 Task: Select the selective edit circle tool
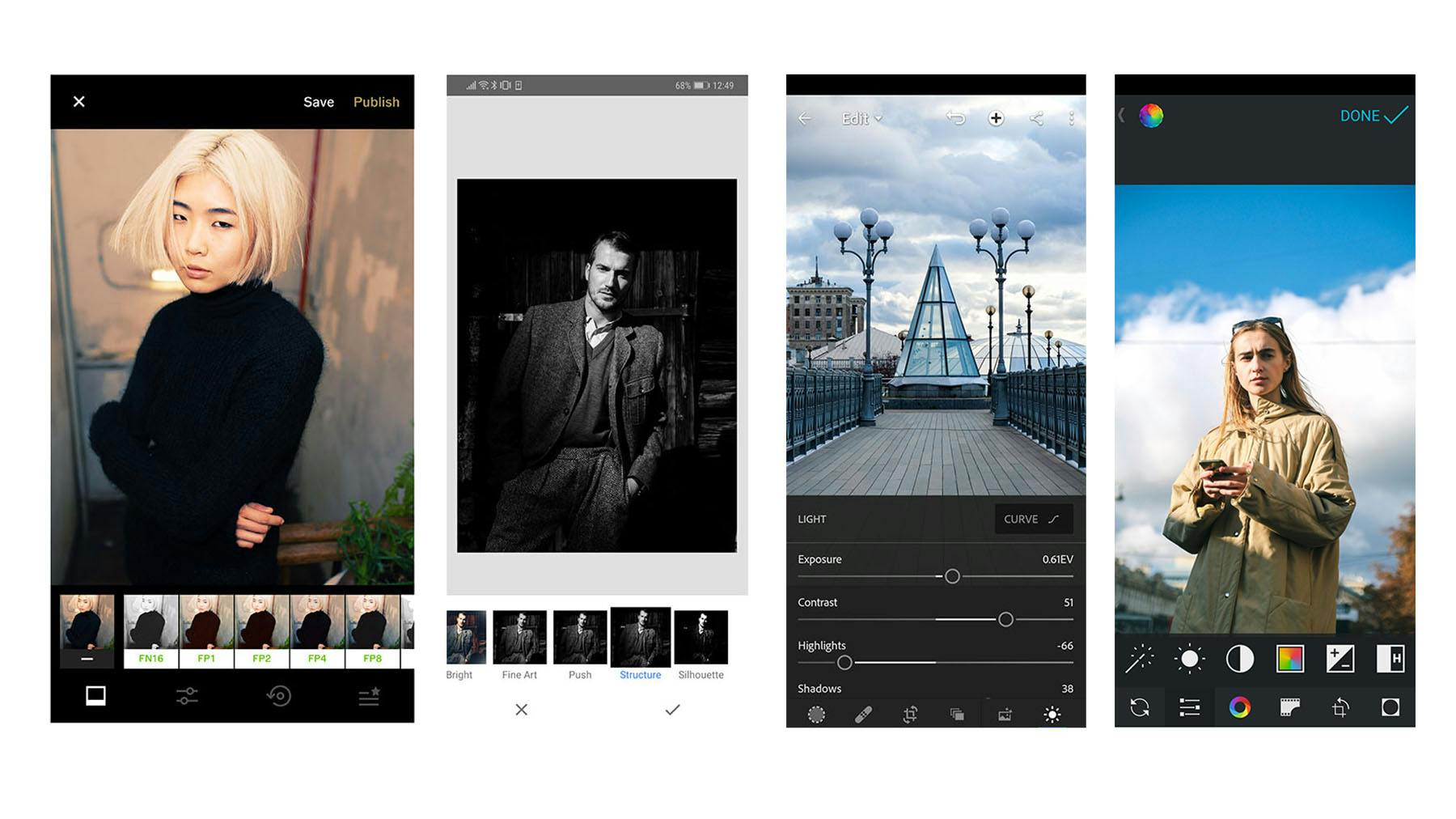pos(817,715)
